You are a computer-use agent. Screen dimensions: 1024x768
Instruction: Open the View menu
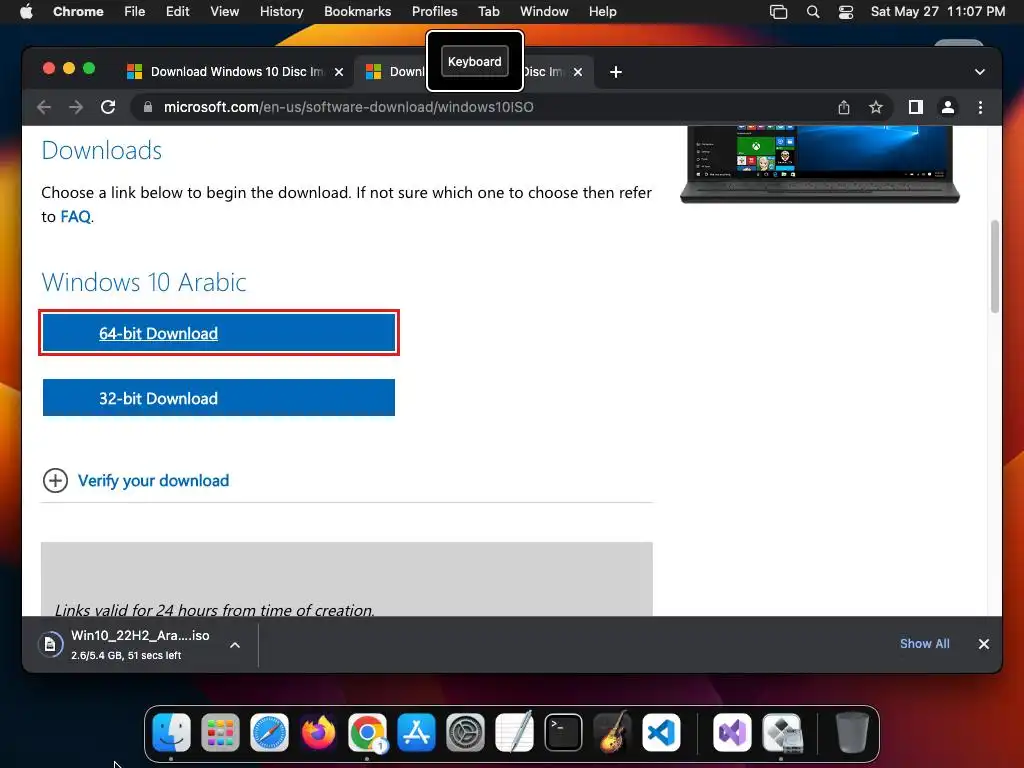click(225, 12)
